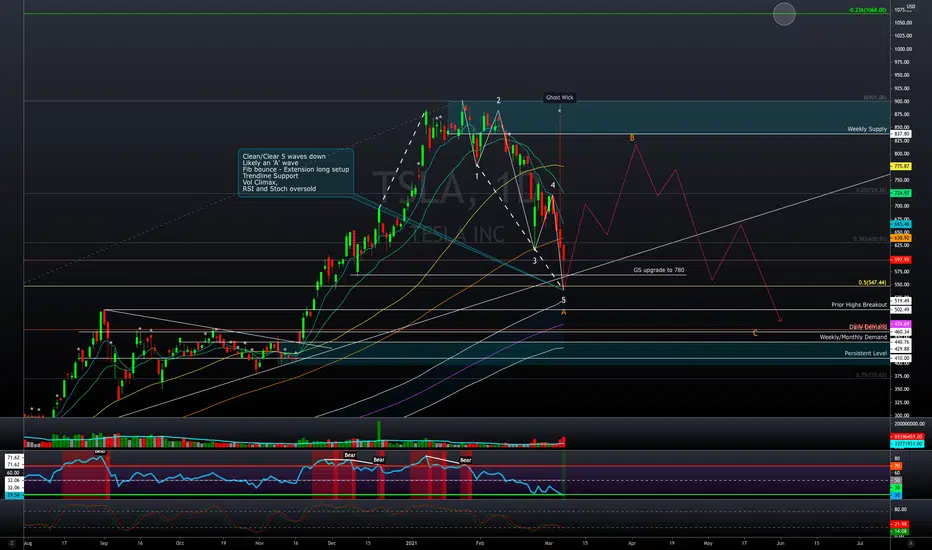Click the 837.80 white price tag
The image size is (932, 550).
(901, 134)
